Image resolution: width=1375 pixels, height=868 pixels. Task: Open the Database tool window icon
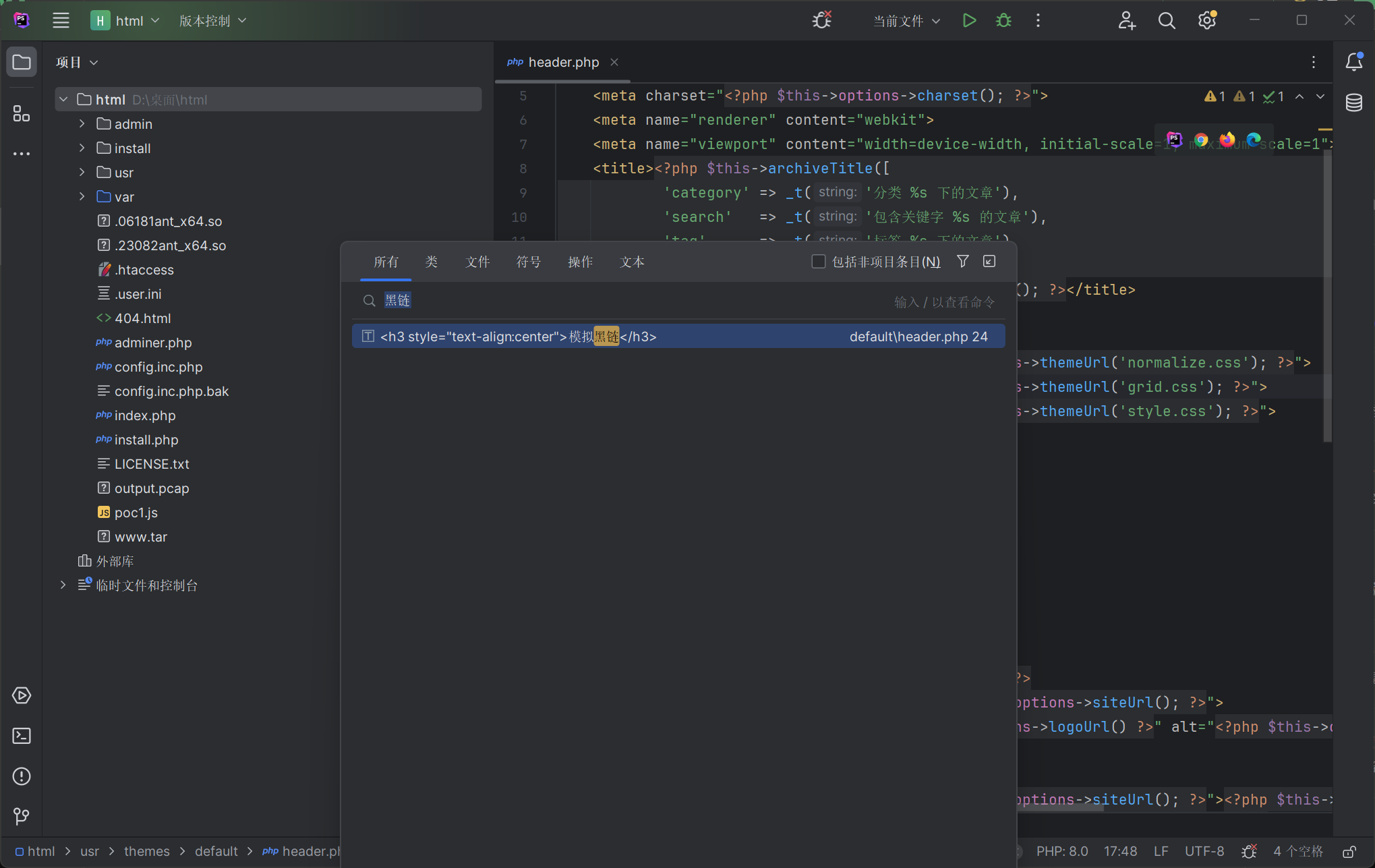1353,103
